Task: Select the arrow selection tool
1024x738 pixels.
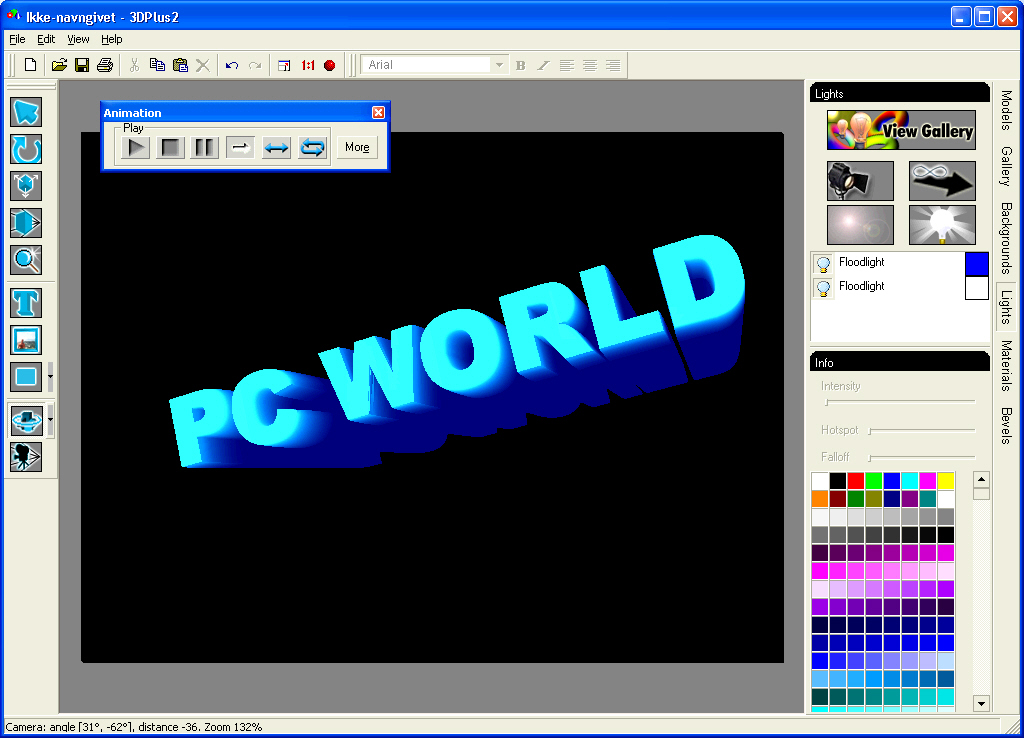Action: (26, 112)
